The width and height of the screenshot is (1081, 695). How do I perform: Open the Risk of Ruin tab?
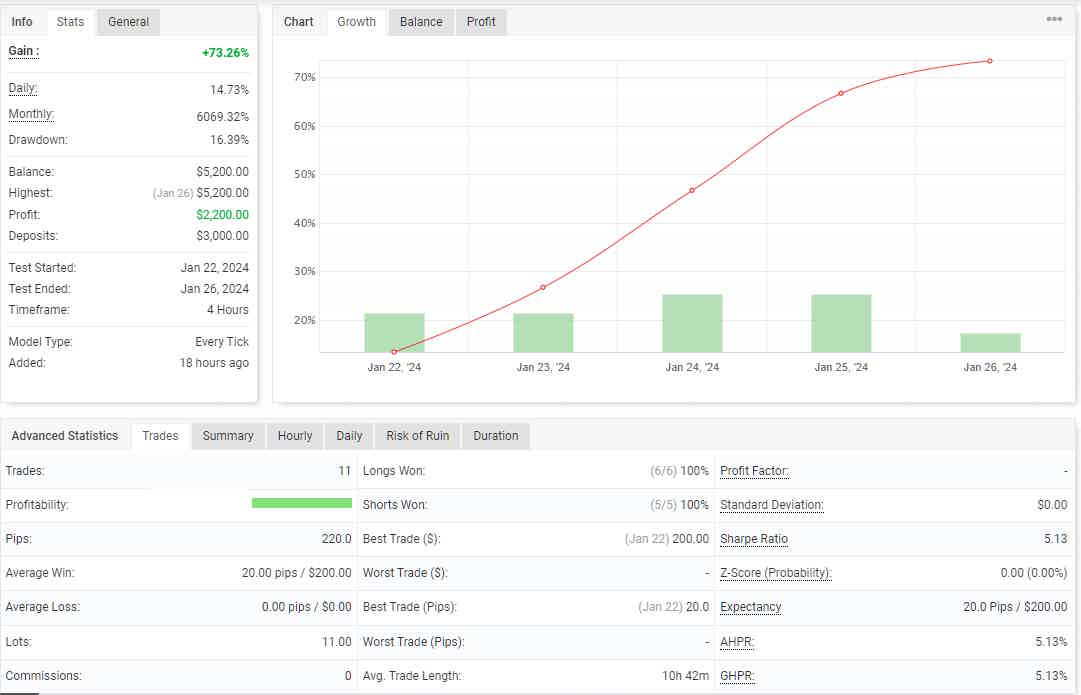pyautogui.click(x=417, y=435)
